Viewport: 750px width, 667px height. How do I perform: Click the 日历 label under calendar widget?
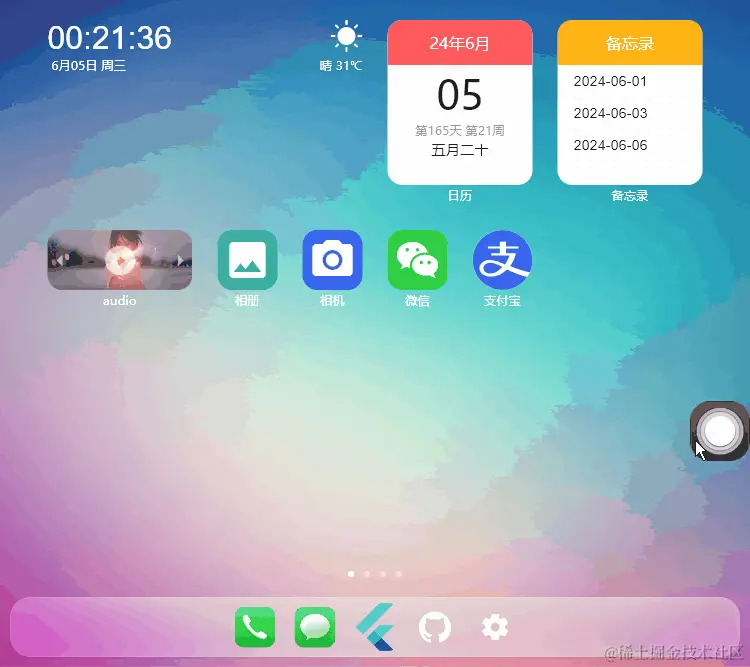(460, 195)
